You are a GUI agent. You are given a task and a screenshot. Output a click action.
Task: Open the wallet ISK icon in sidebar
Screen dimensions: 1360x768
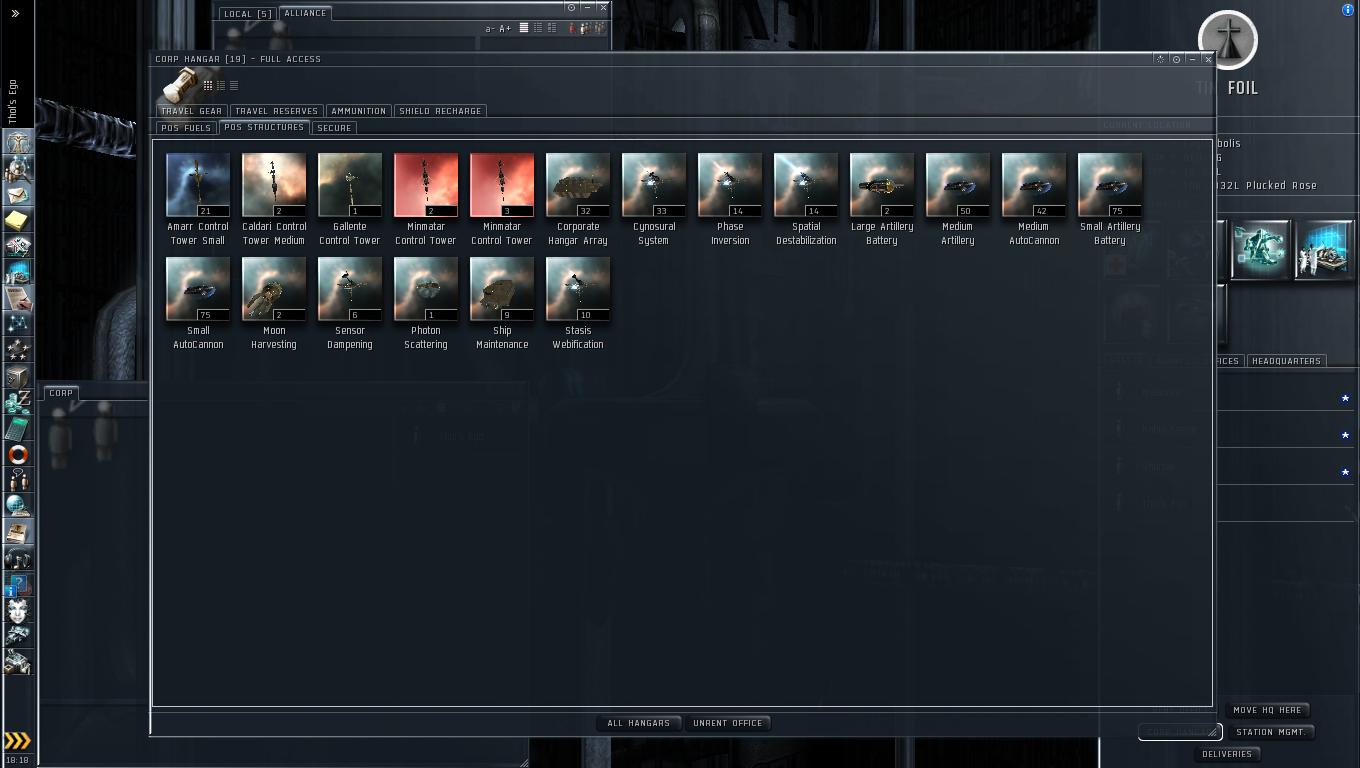coord(18,402)
